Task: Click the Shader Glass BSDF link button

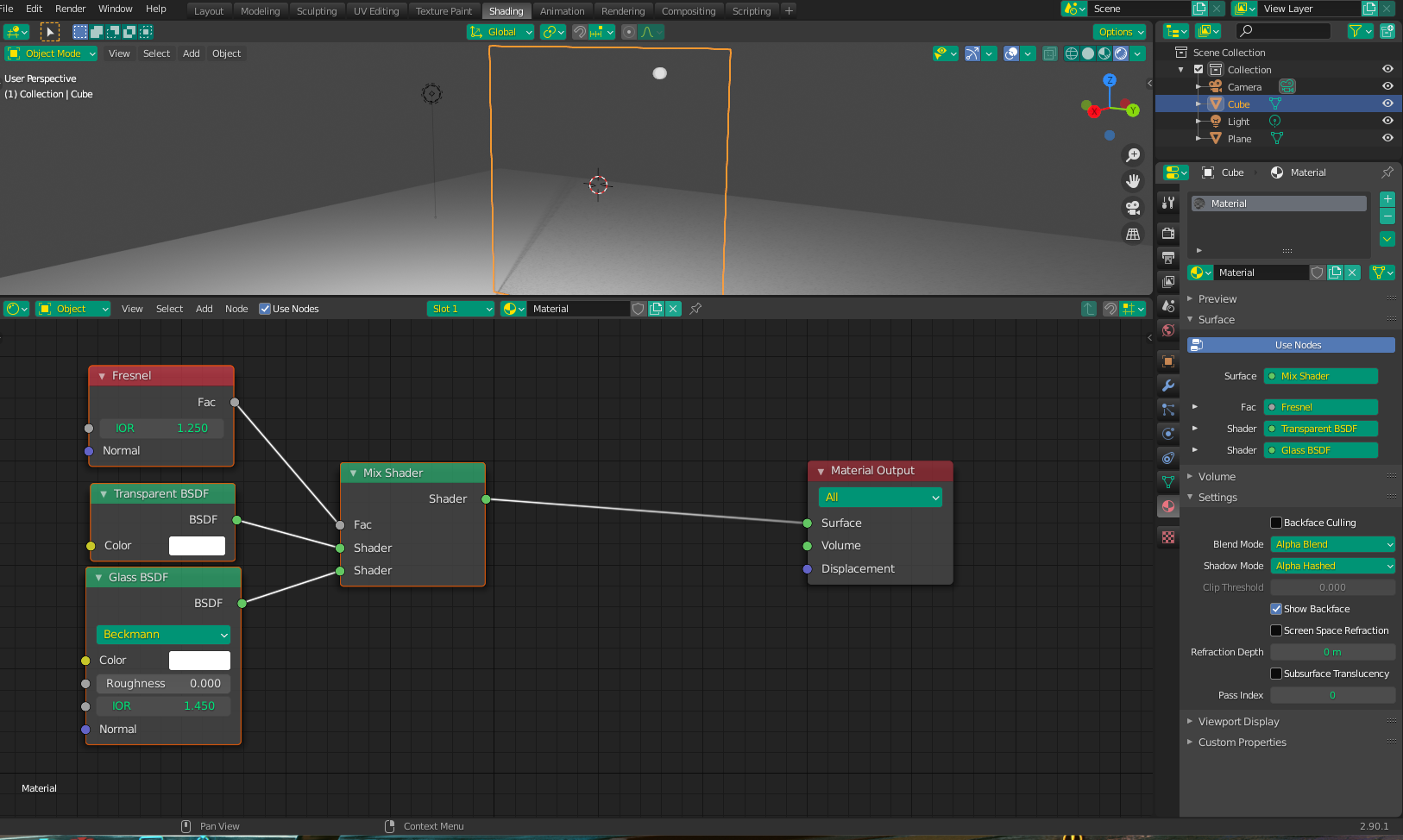Action: [1321, 450]
